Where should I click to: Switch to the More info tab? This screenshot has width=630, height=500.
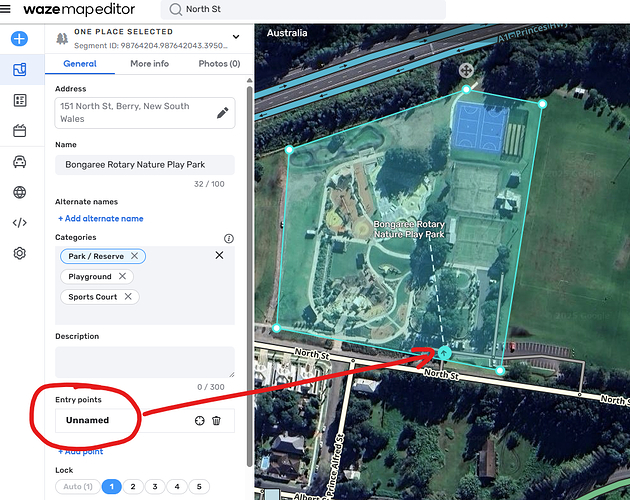(149, 64)
